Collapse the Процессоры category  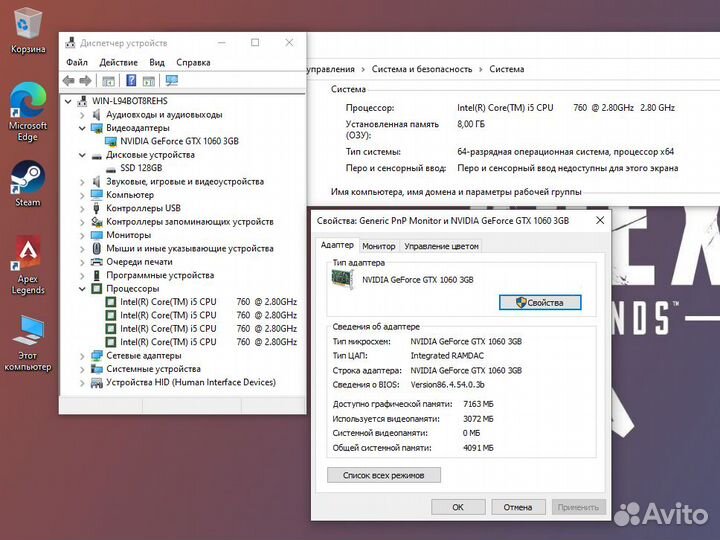82,289
